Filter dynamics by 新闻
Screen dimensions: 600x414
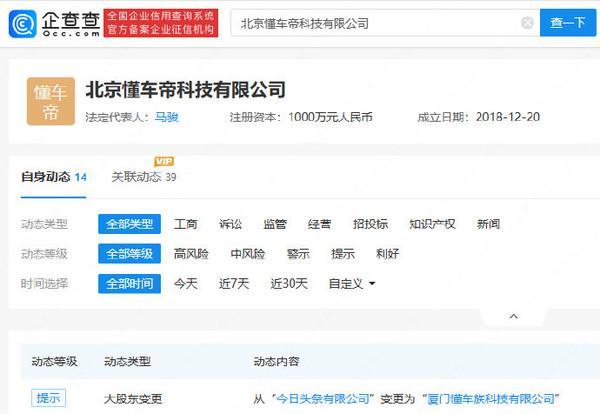coord(488,224)
